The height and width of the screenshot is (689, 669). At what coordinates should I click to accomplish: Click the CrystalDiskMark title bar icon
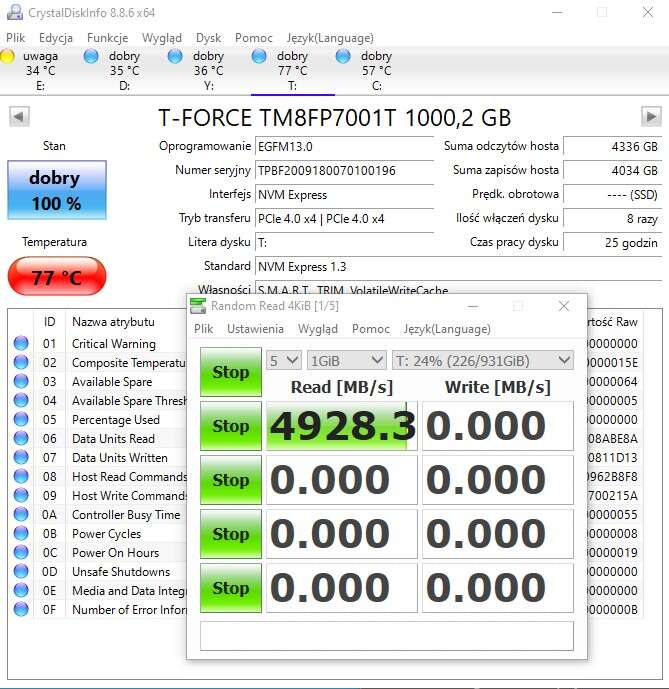198,306
